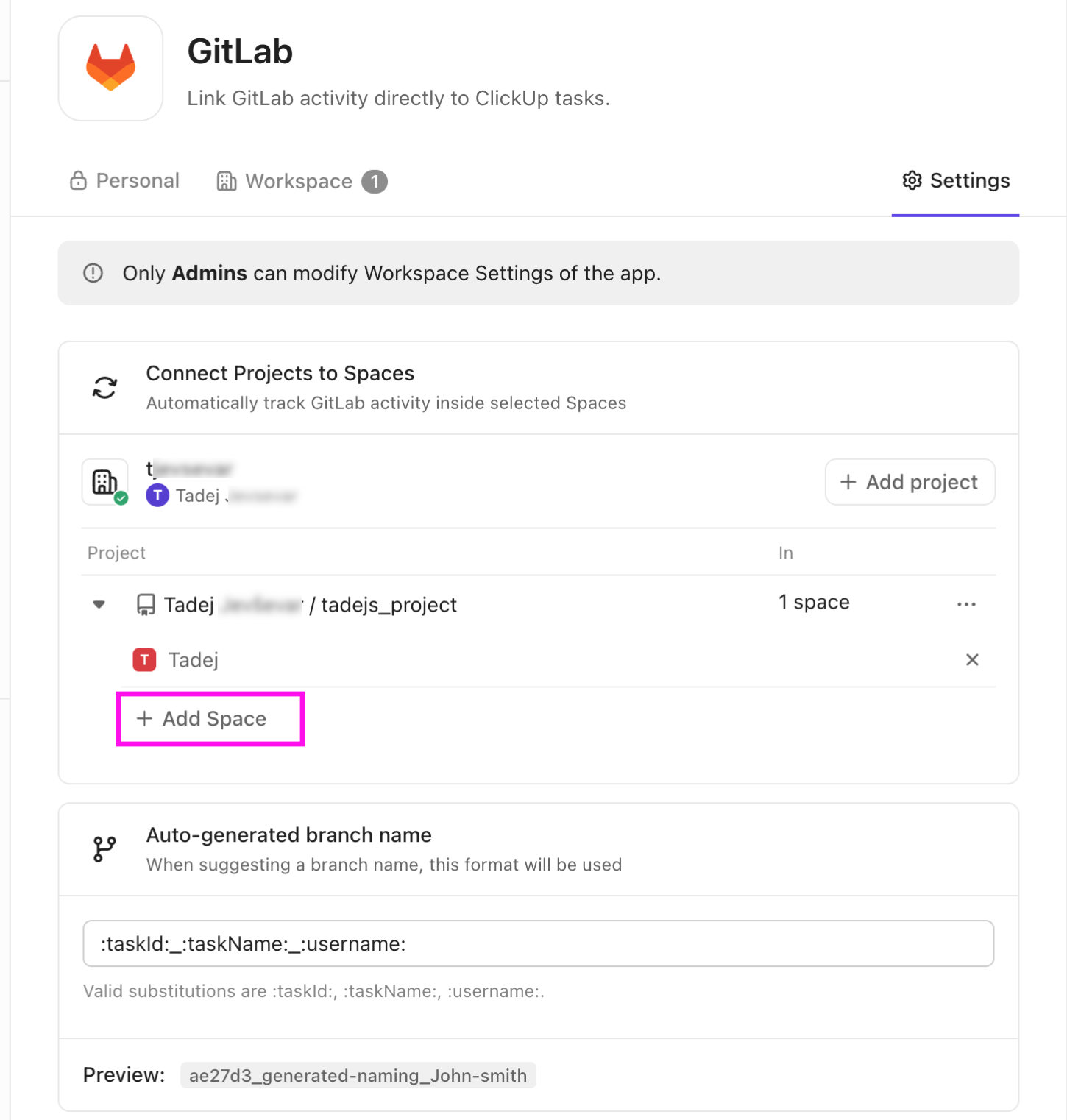This screenshot has width=1067, height=1120.
Task: Click the purple T avatar near workspace name
Action: click(x=157, y=495)
